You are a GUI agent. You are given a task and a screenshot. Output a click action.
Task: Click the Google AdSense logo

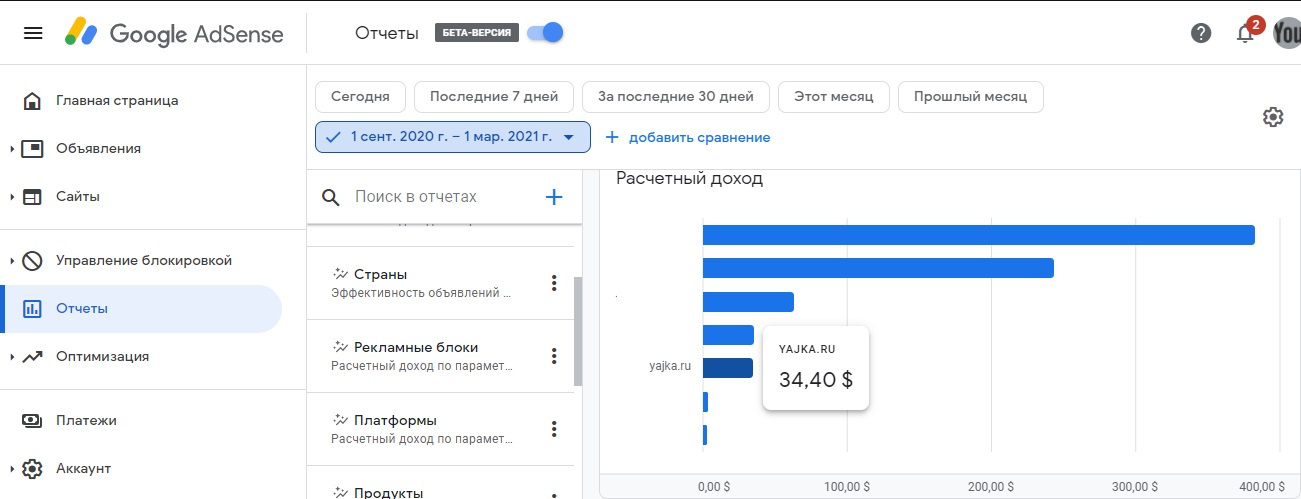pyautogui.click(x=174, y=33)
